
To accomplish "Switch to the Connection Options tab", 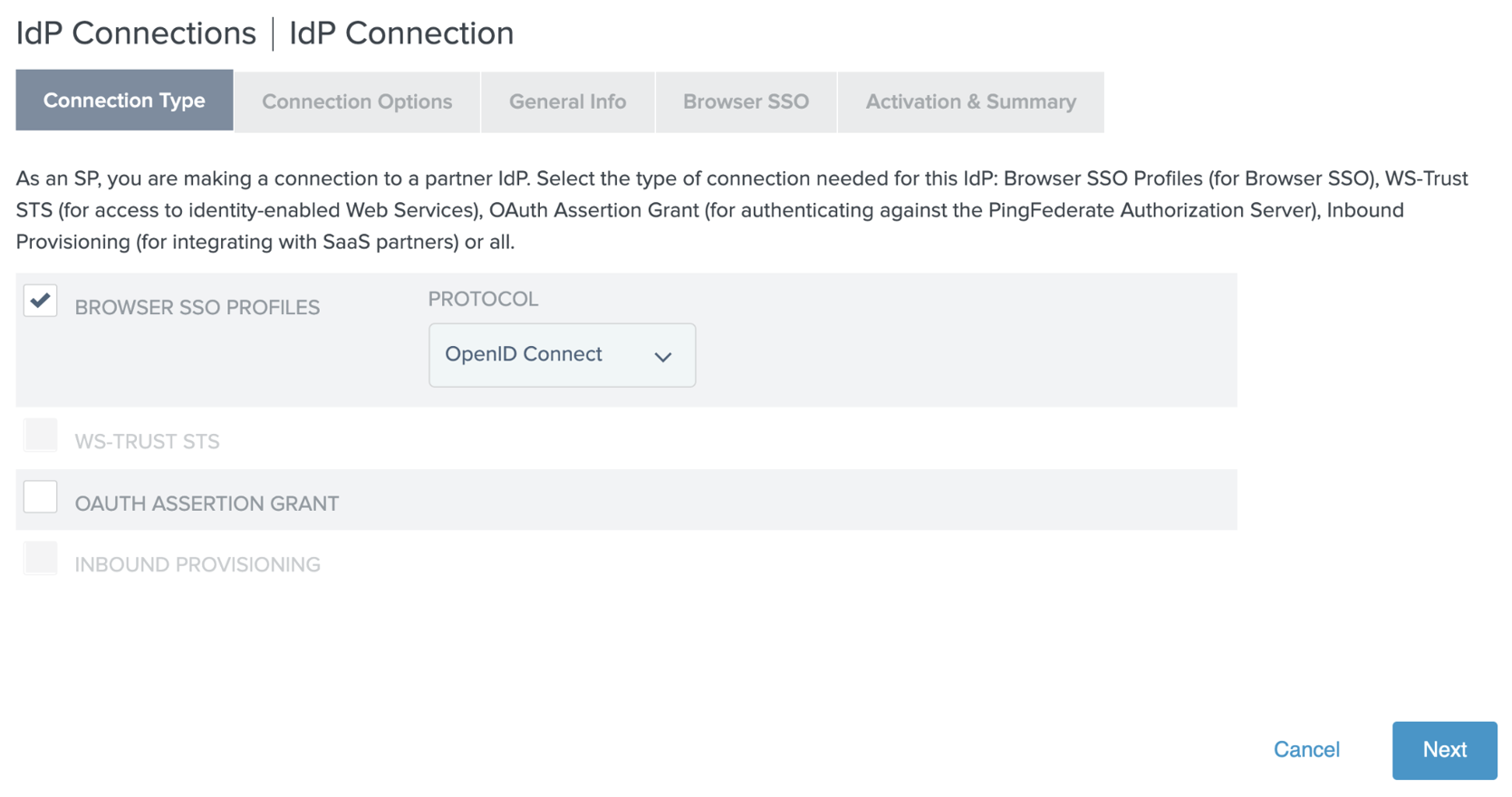I will (357, 101).
